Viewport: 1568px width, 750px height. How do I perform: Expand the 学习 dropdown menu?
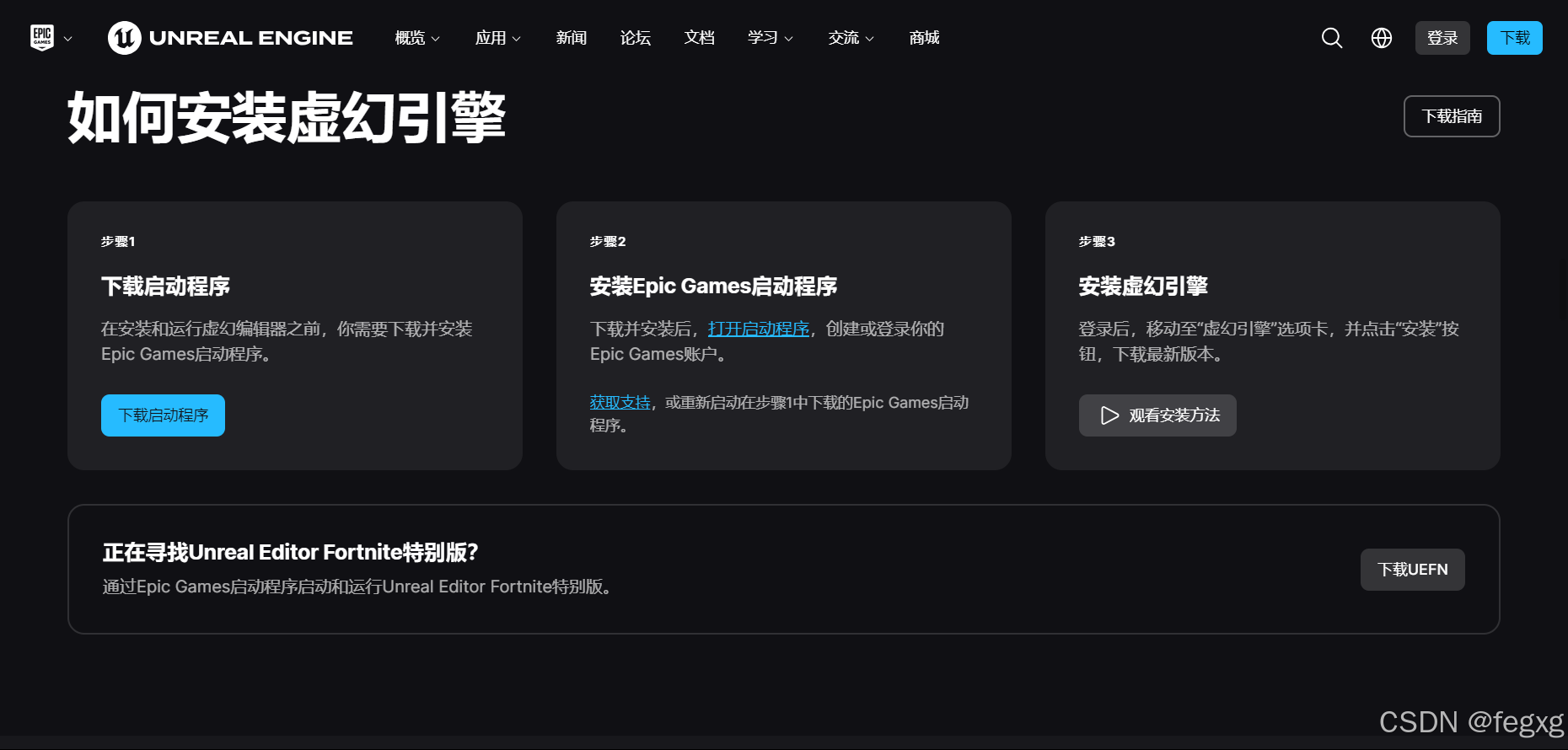(771, 38)
